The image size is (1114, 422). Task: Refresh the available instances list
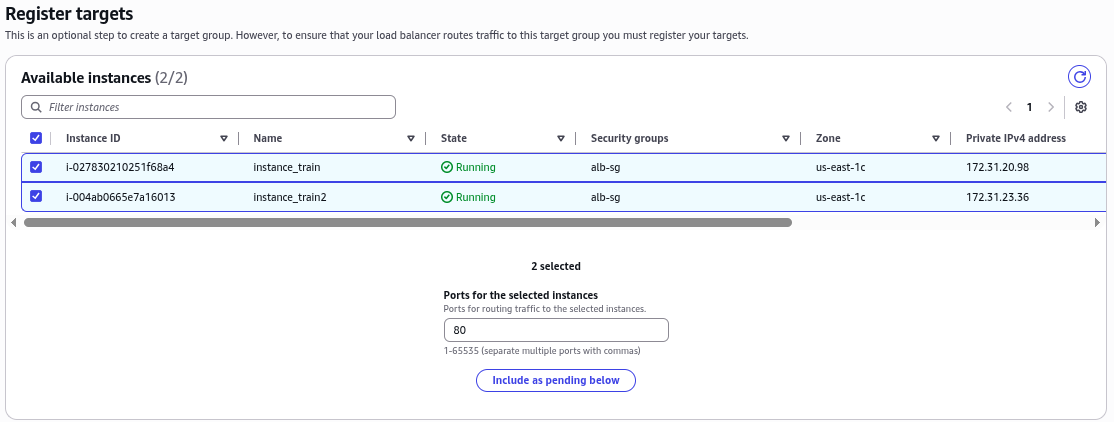tap(1079, 77)
